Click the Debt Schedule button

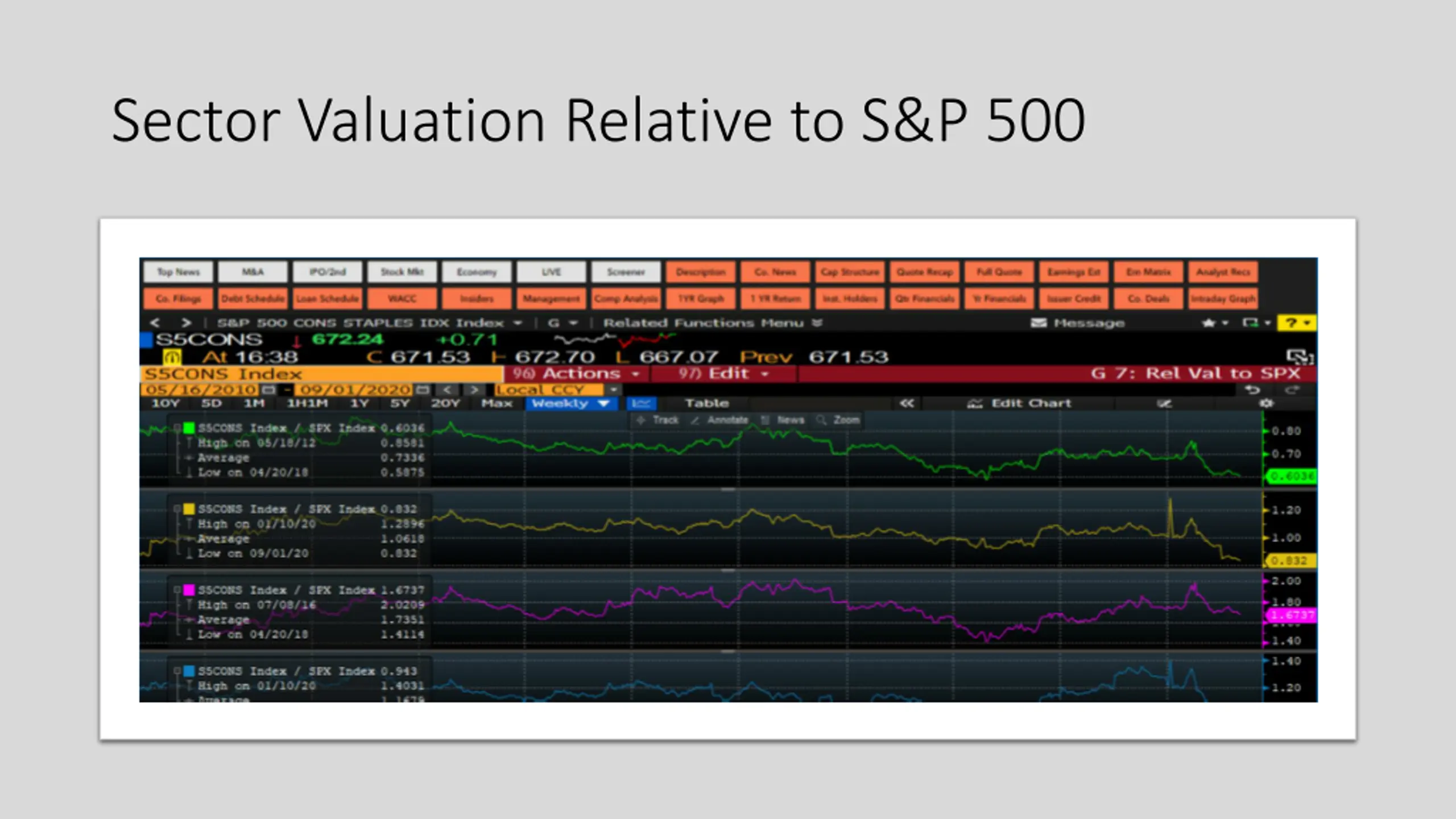(253, 299)
